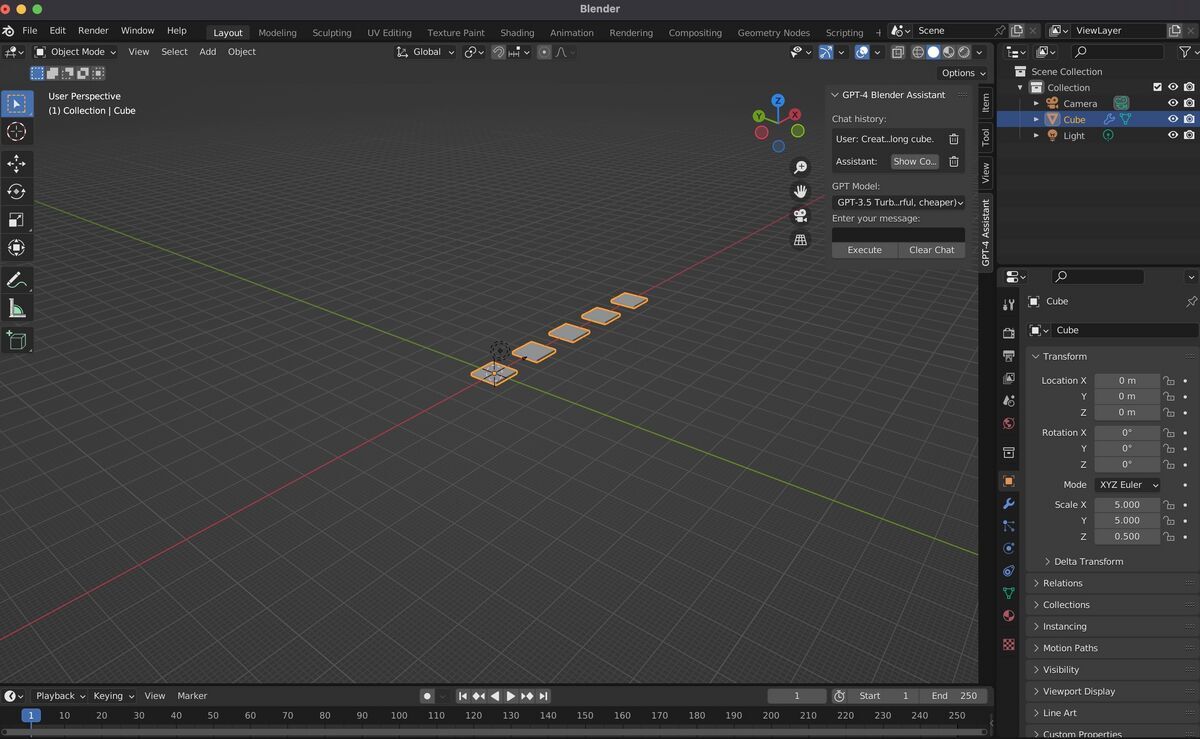Expand the Delta Transform section
The height and width of the screenshot is (739, 1200).
click(1089, 561)
